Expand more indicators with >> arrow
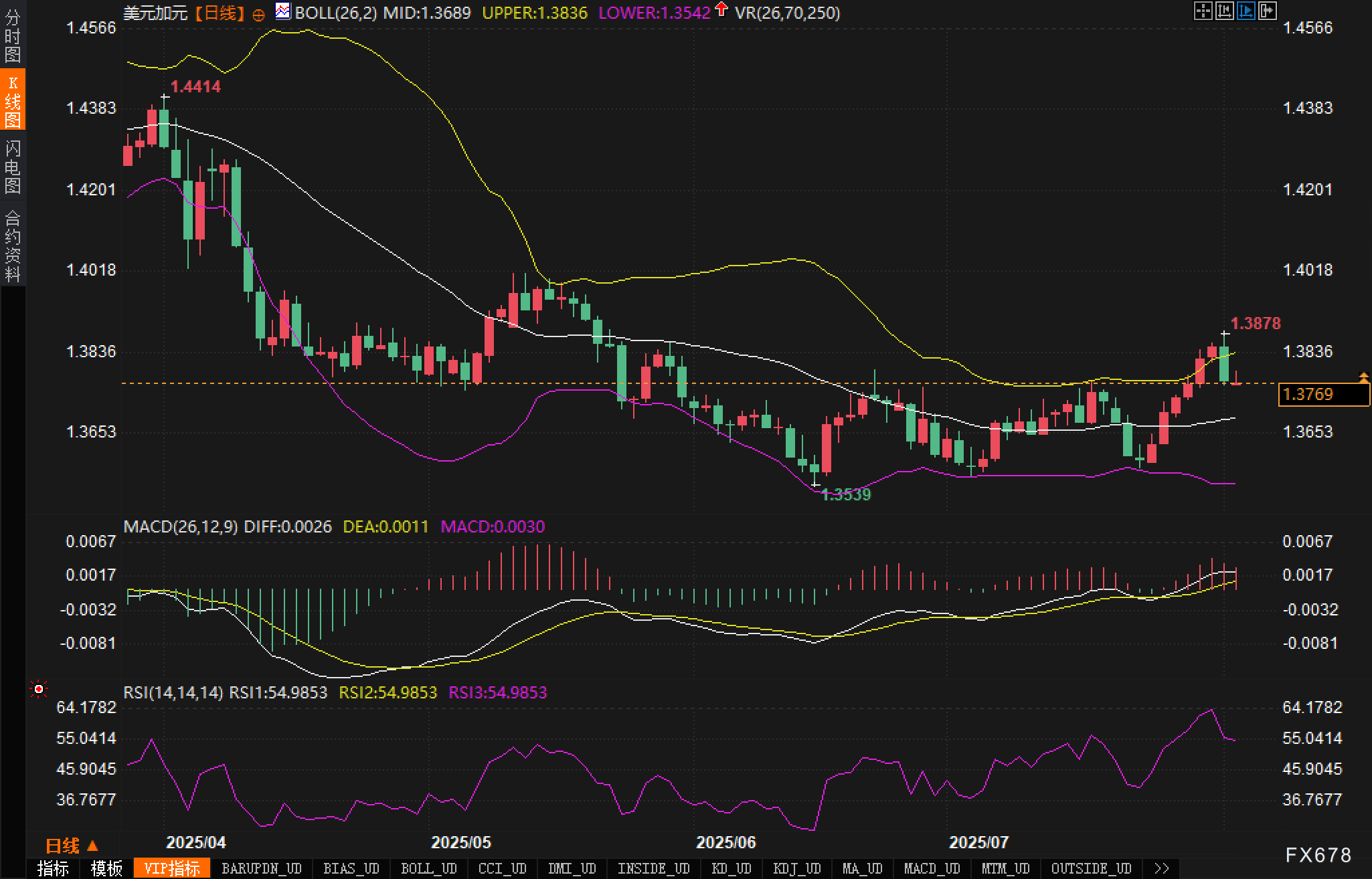This screenshot has height=879, width=1372. point(1162,868)
